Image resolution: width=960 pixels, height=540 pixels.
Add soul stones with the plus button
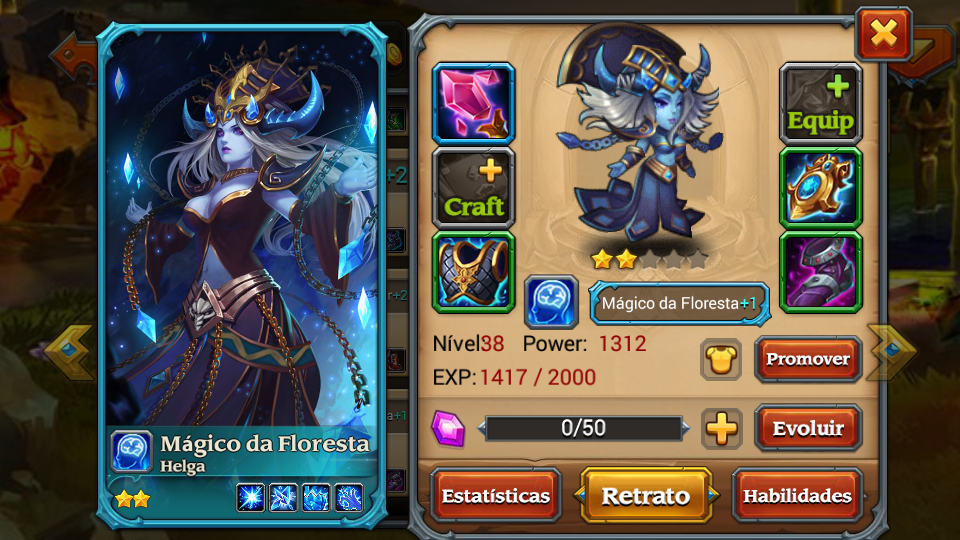(x=721, y=428)
